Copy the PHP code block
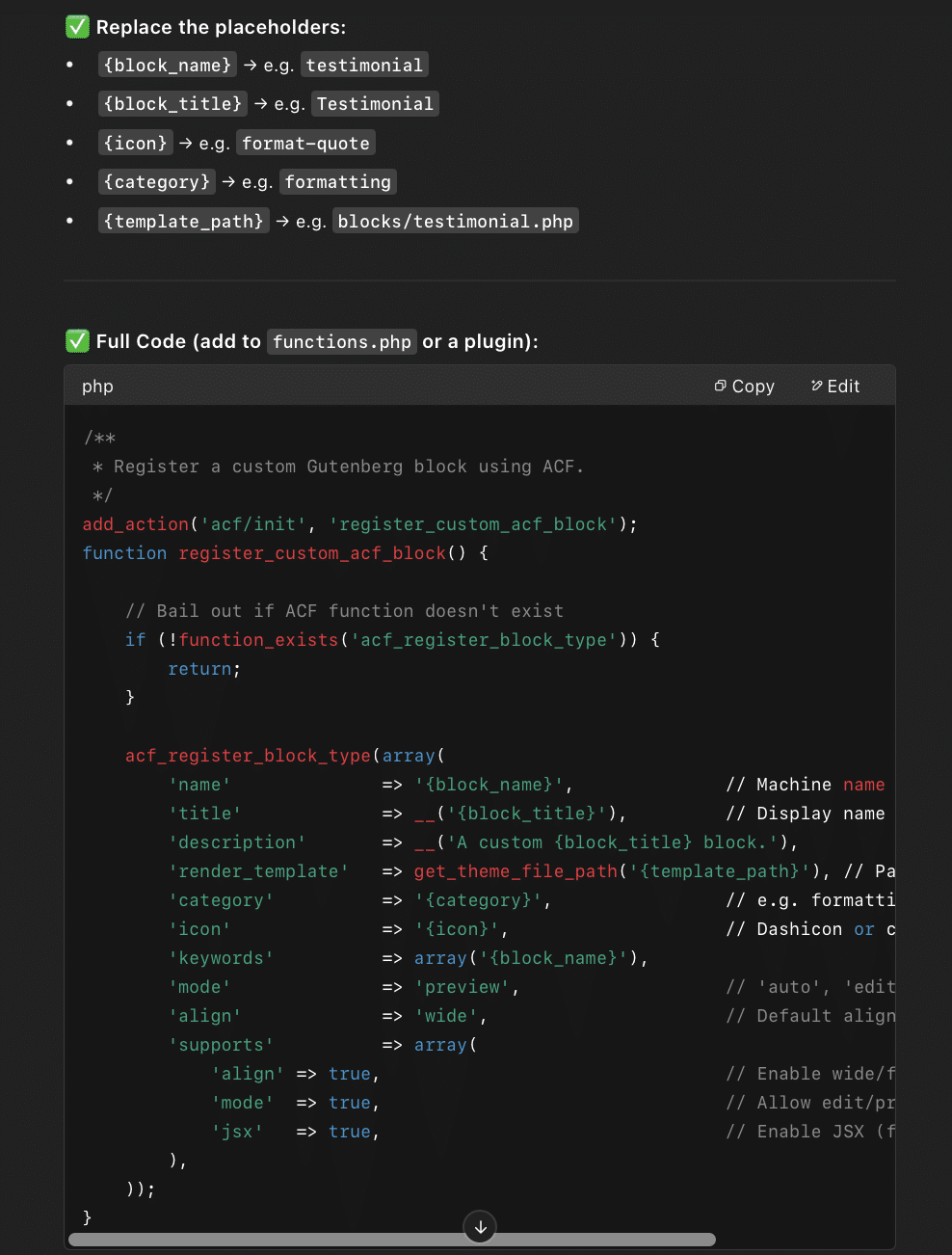 tap(744, 387)
